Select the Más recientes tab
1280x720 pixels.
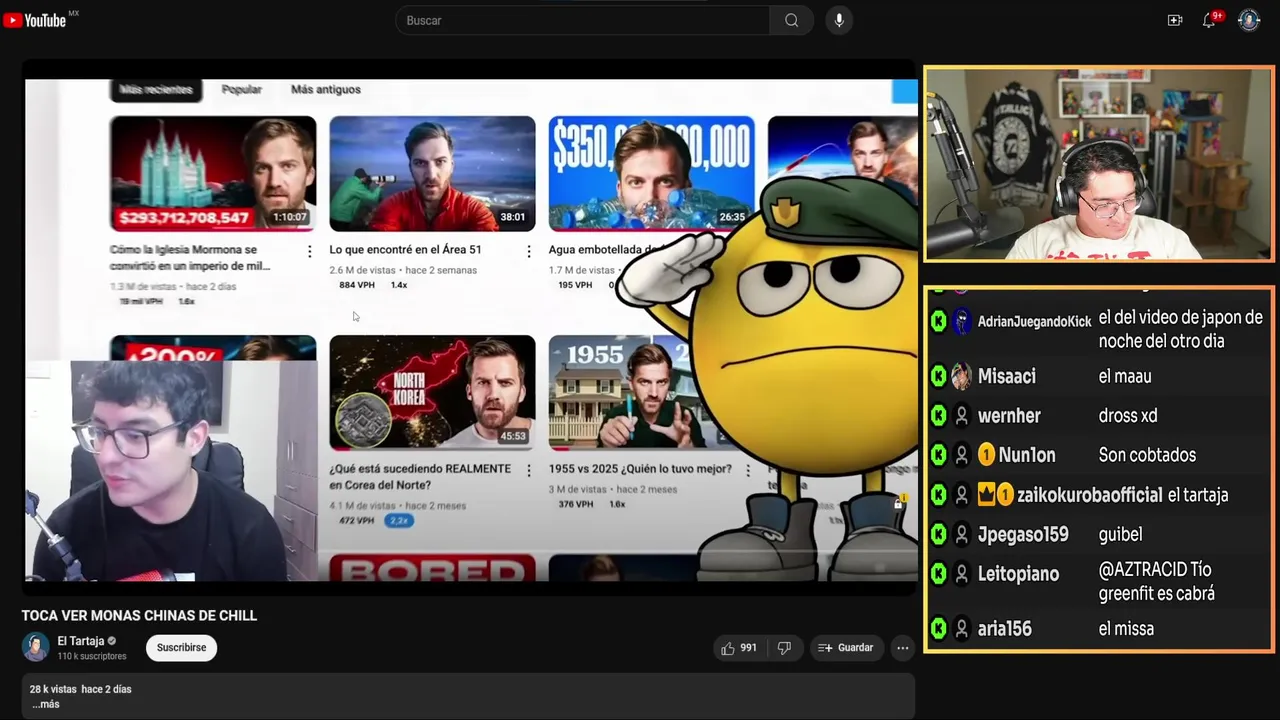pos(156,90)
